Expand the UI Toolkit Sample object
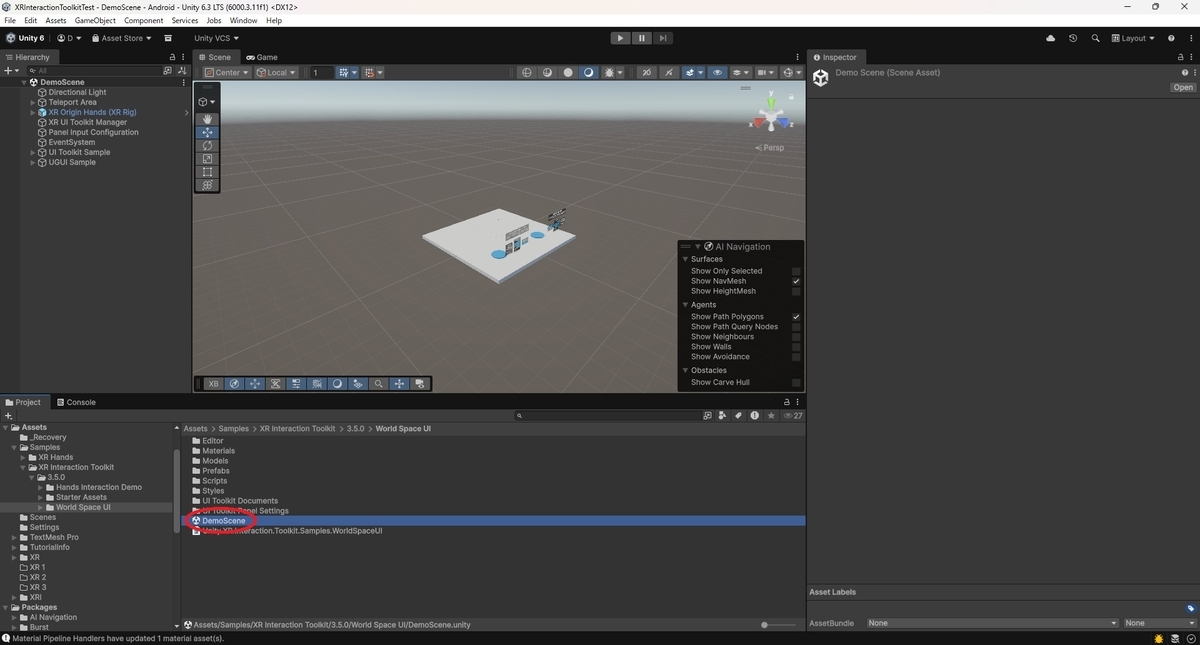 (x=33, y=152)
